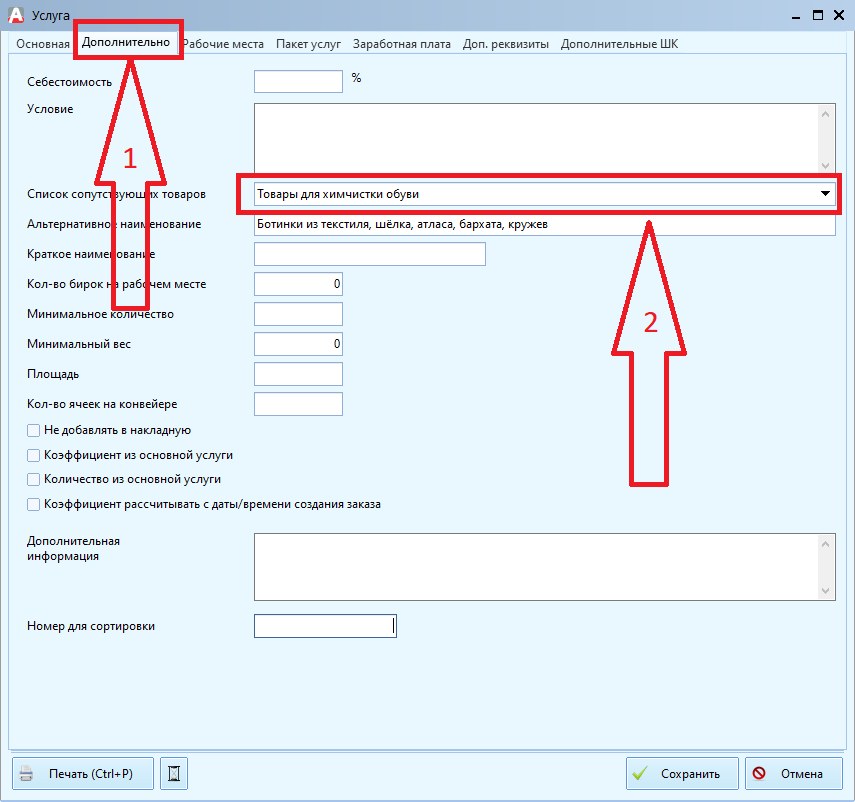Click the Кол-во бирок на рабочем месте field

point(298,284)
